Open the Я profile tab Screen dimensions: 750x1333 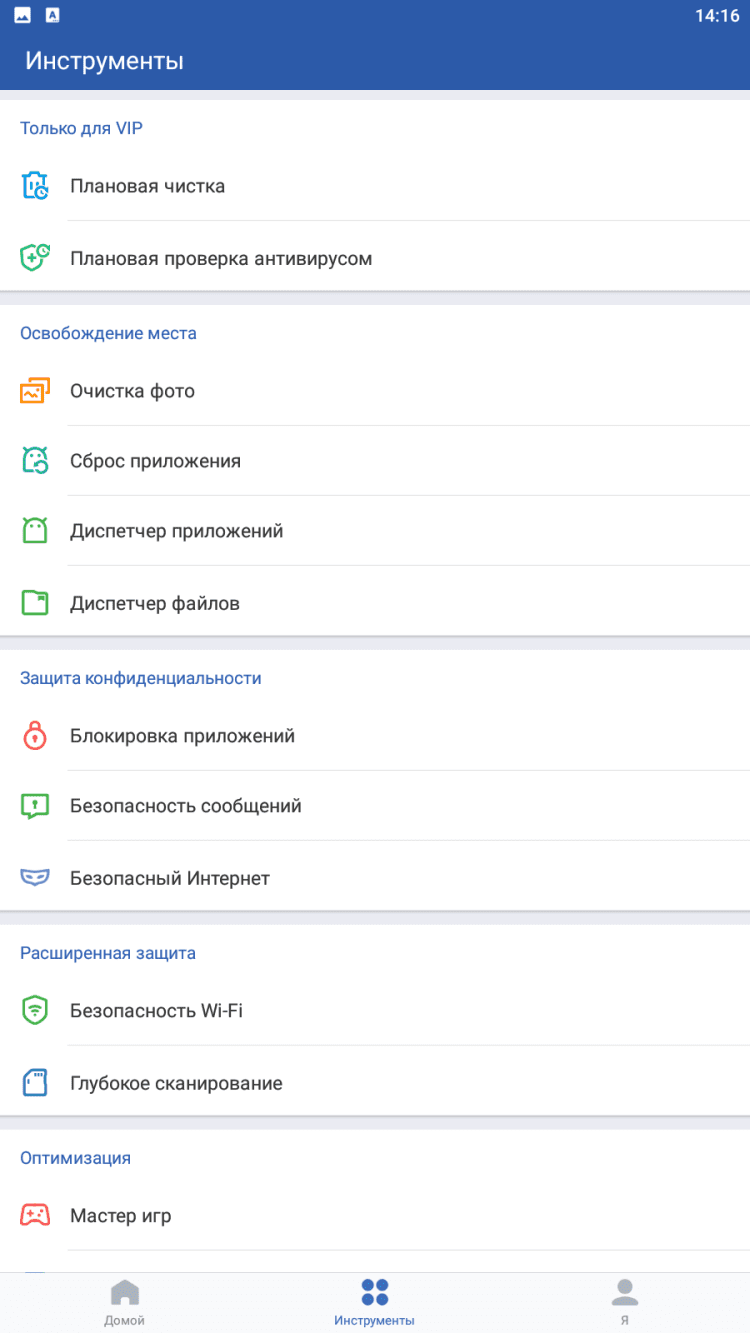click(625, 1302)
